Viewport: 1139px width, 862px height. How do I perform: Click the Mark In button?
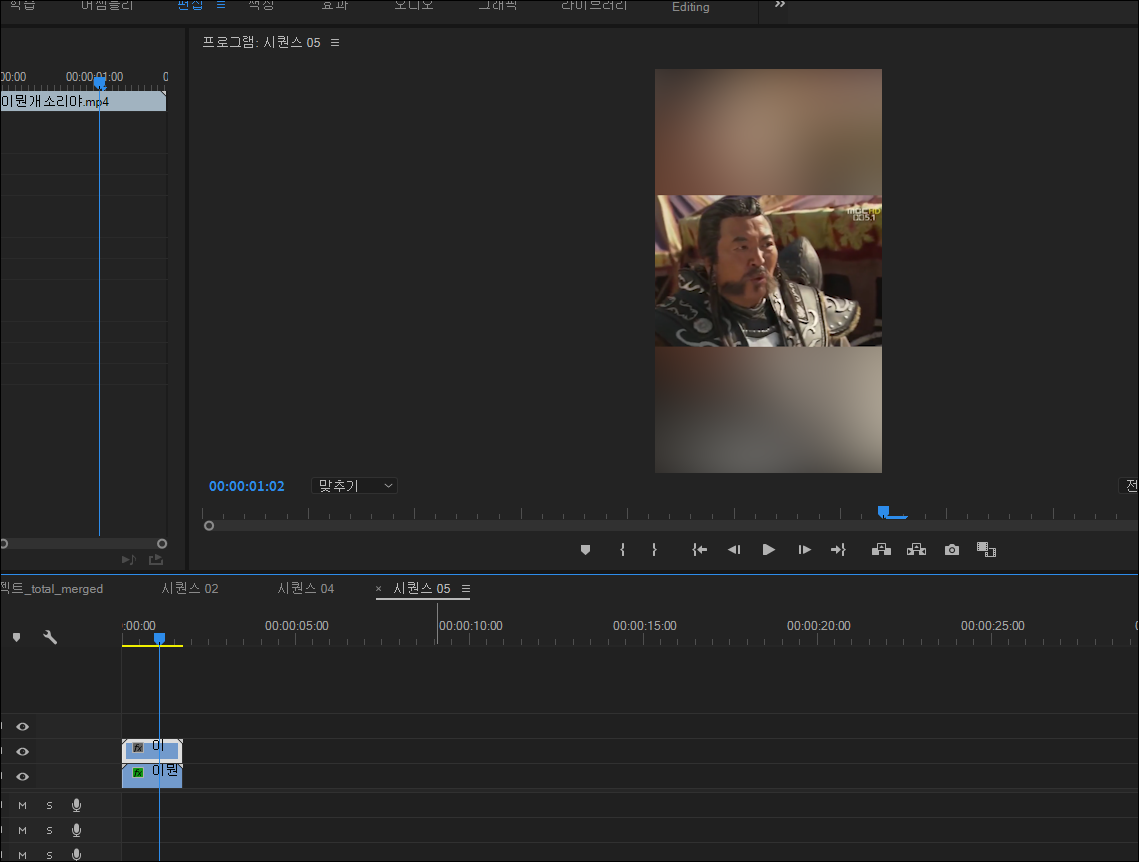tap(623, 550)
